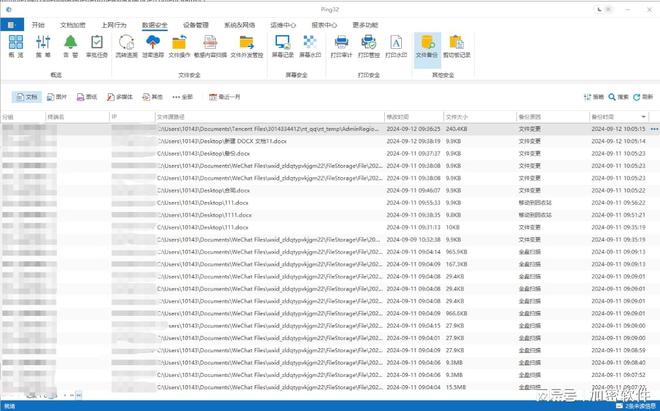Select the 文件备份 file backup icon

click(x=427, y=46)
